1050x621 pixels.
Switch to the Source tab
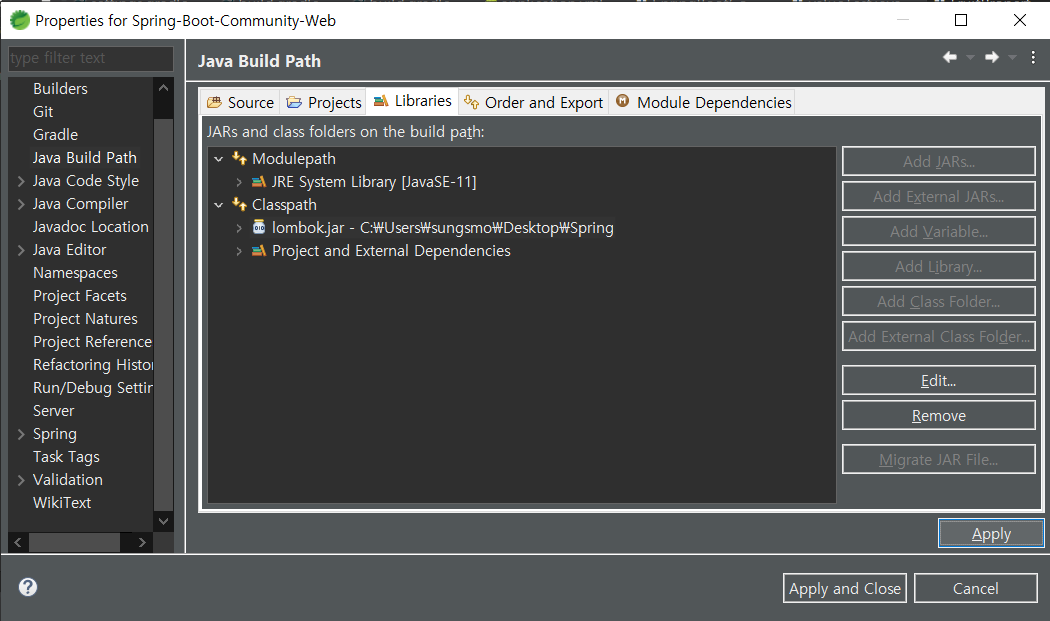240,102
